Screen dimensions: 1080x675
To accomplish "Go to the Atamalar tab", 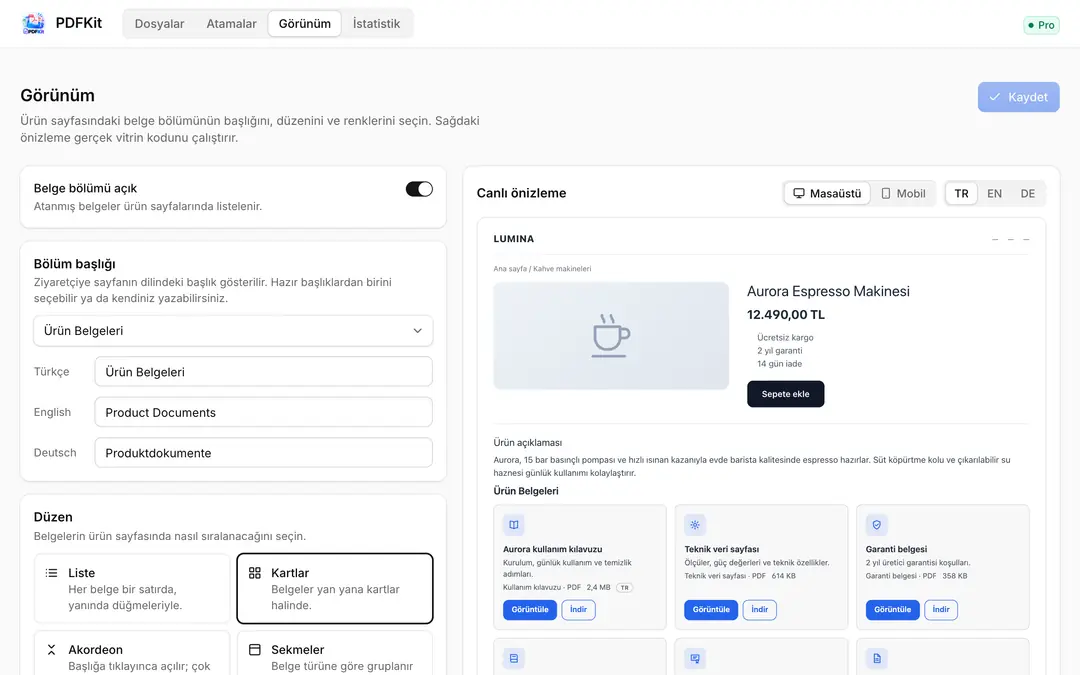I will 231,23.
